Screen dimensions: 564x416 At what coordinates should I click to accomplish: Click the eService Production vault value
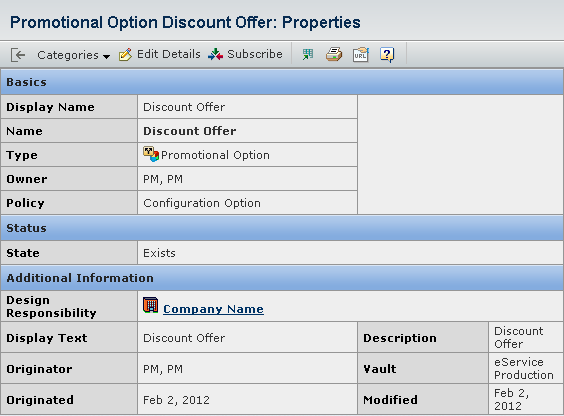point(524,369)
